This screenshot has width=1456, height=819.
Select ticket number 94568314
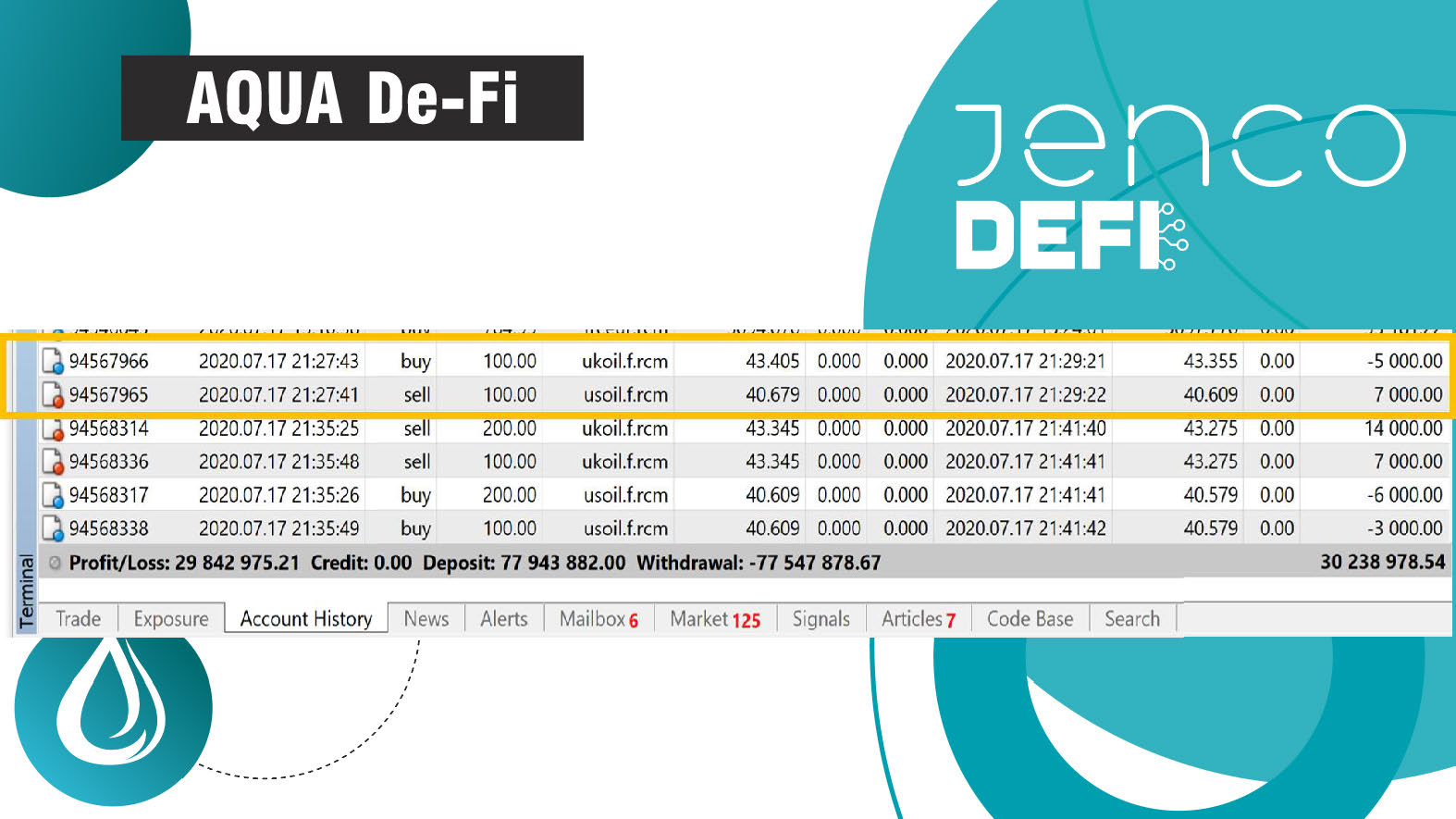coord(109,428)
